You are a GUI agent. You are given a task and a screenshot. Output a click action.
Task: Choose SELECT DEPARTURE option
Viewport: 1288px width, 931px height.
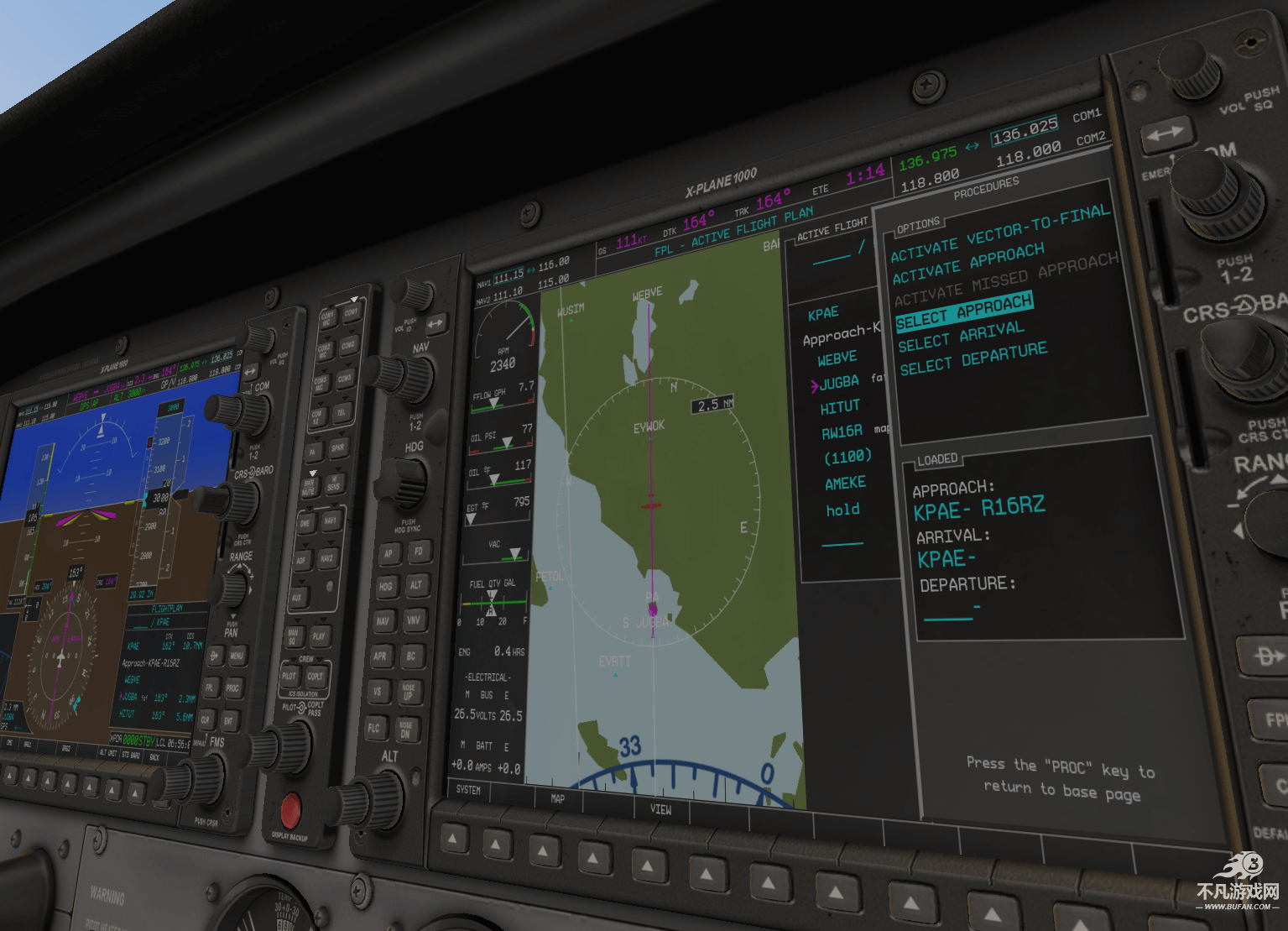[973, 358]
